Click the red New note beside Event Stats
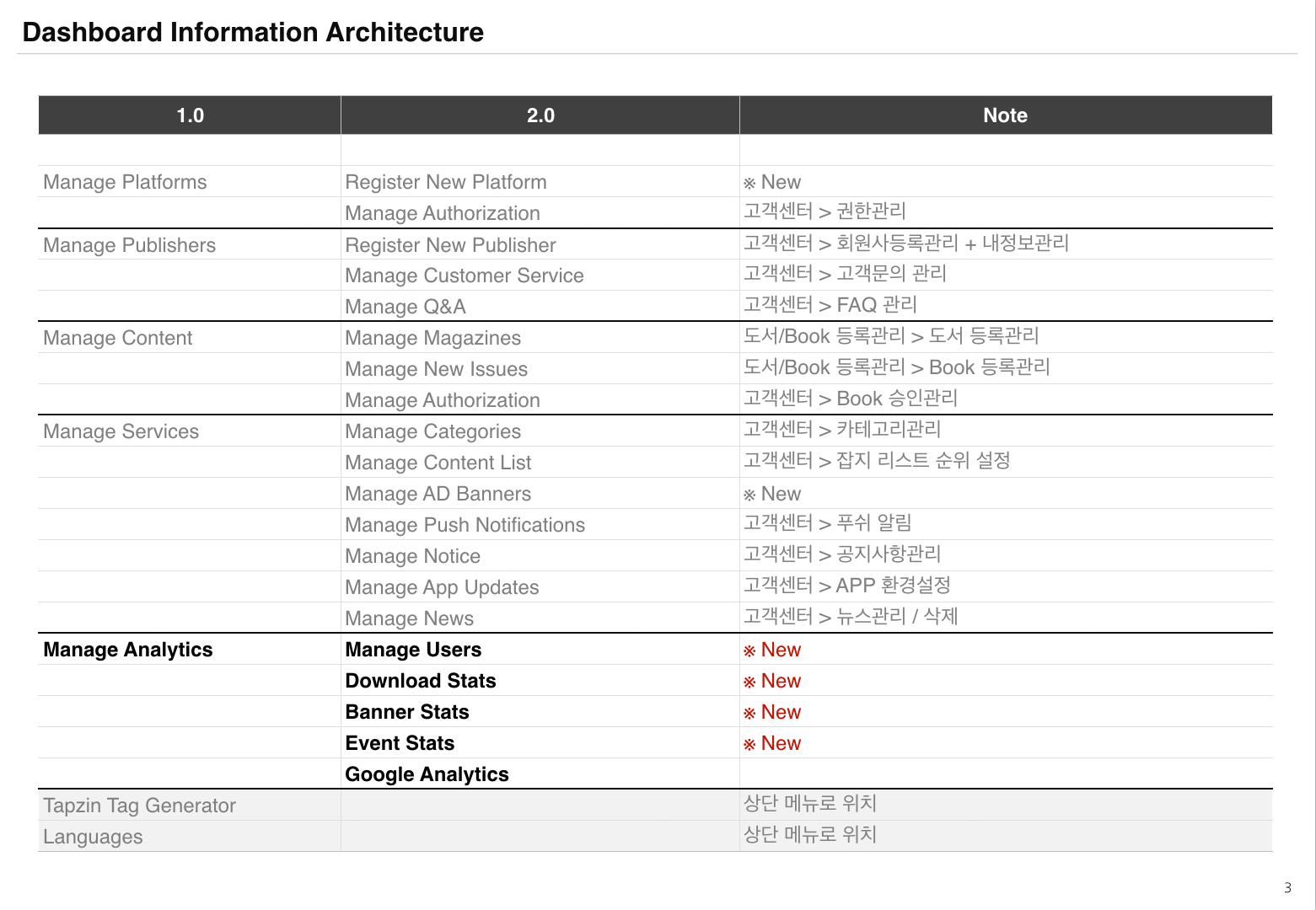This screenshot has height=910, width=1316. (772, 743)
